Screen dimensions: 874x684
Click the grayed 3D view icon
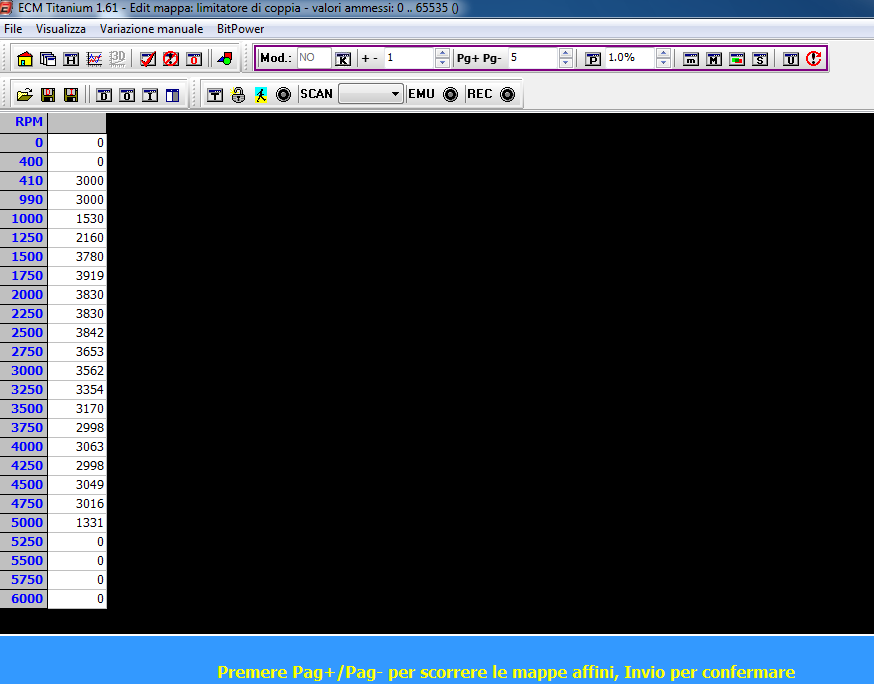coord(117,59)
